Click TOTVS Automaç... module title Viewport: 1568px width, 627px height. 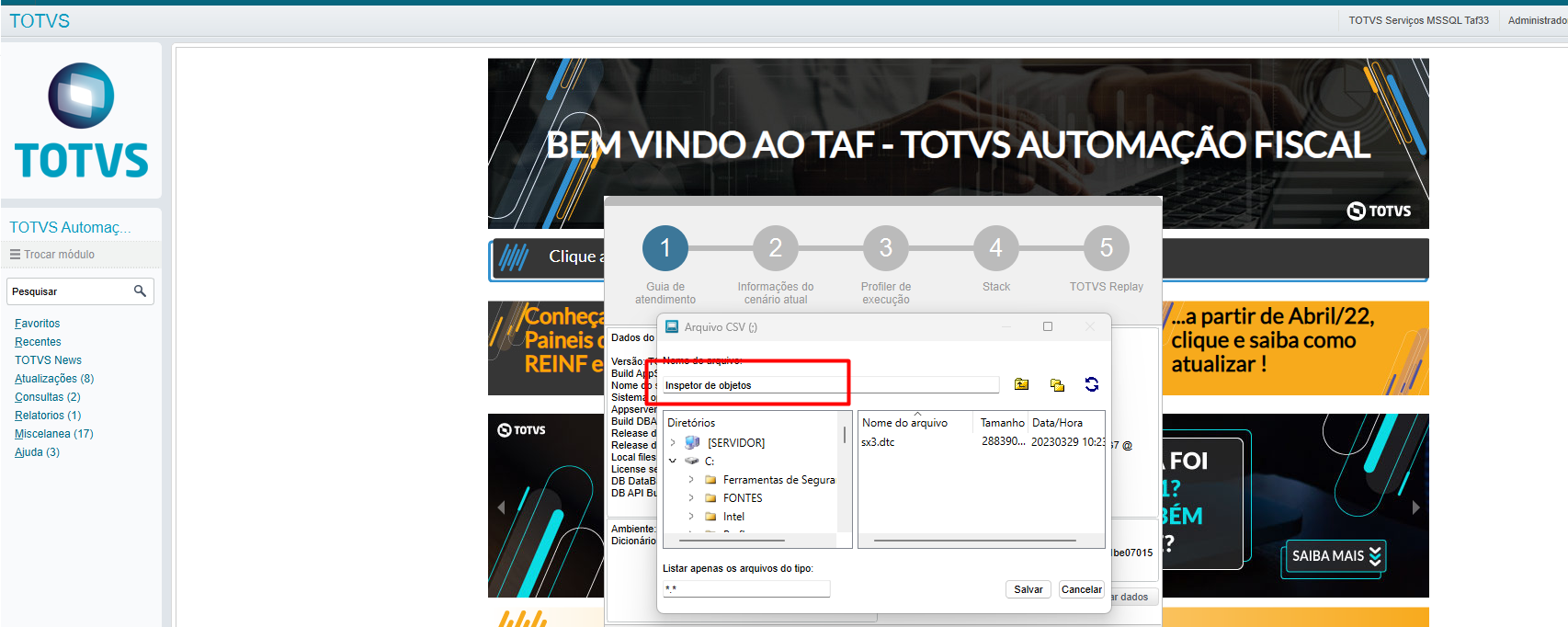(70, 227)
